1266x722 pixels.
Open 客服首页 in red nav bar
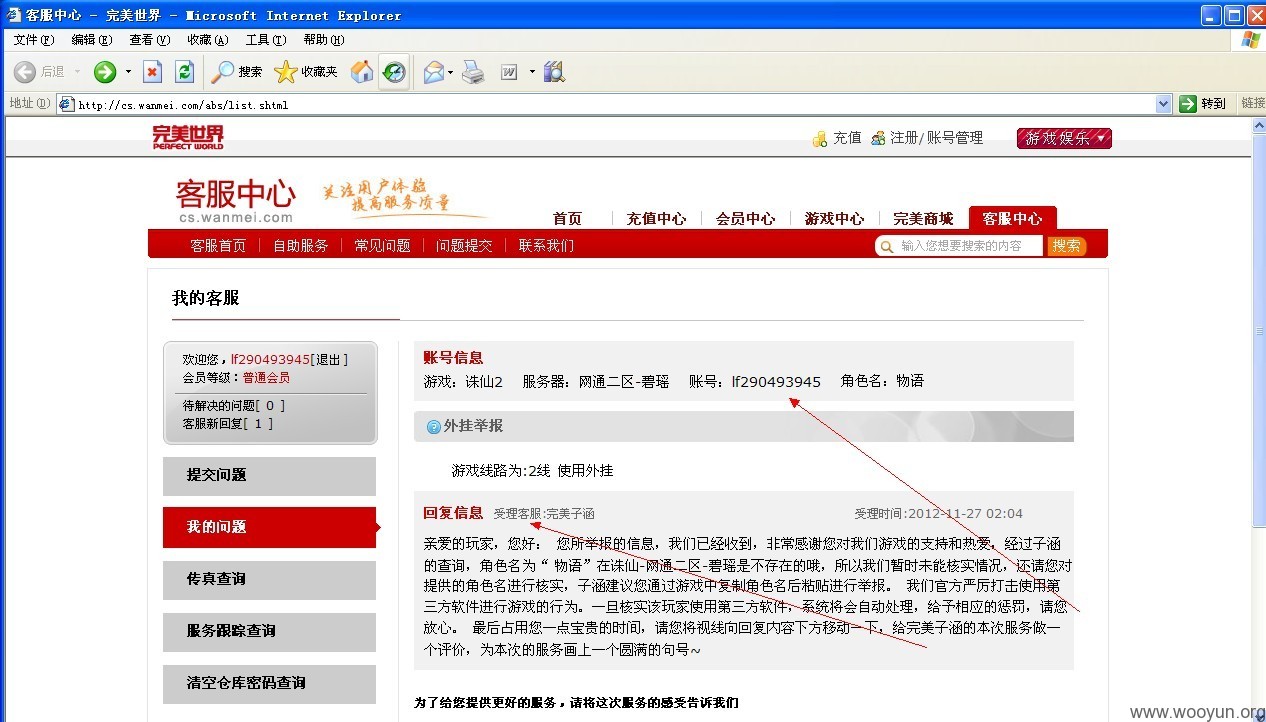click(218, 245)
